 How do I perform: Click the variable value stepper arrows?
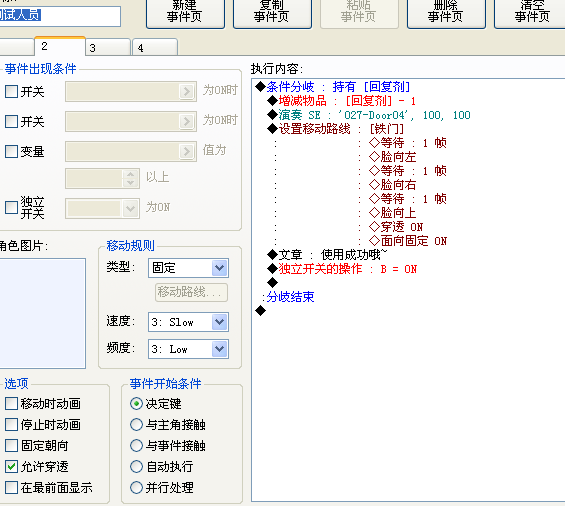(x=130, y=178)
